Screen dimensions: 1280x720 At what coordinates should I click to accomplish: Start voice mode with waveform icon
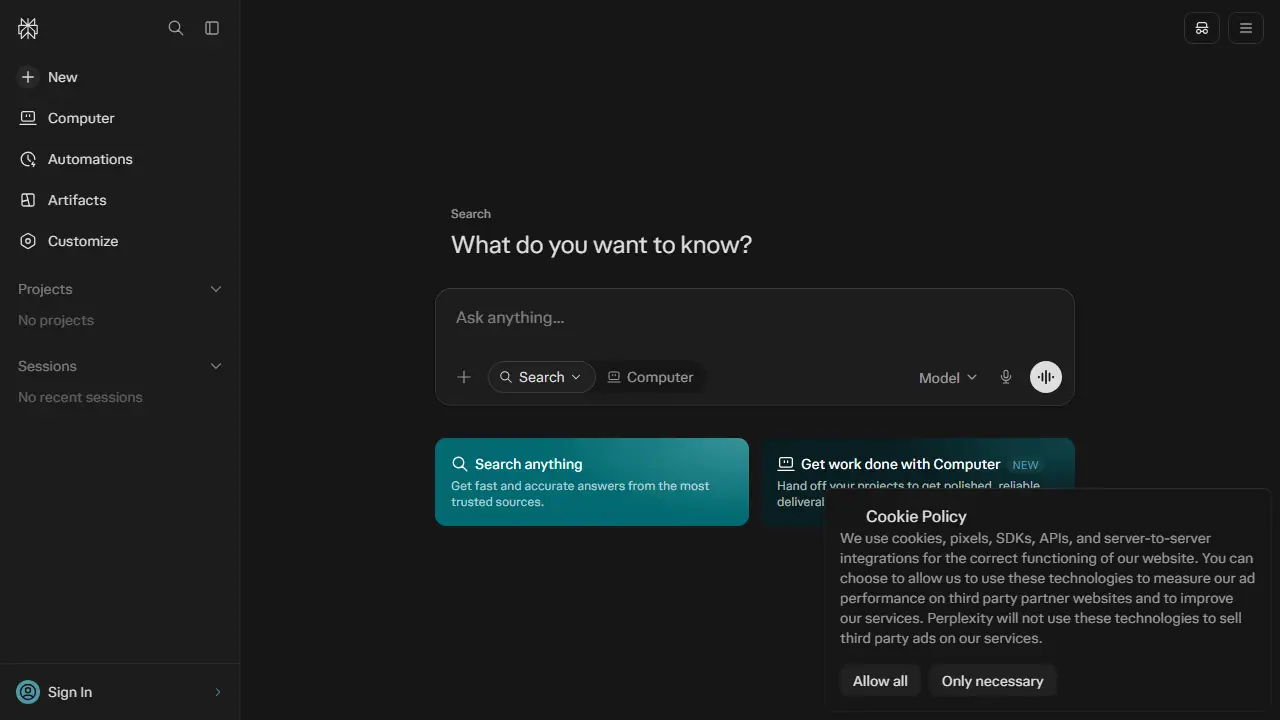click(x=1046, y=377)
